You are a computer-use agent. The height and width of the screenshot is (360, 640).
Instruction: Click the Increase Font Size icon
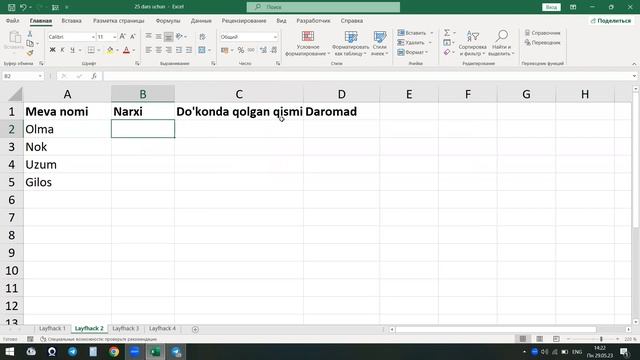(x=122, y=37)
